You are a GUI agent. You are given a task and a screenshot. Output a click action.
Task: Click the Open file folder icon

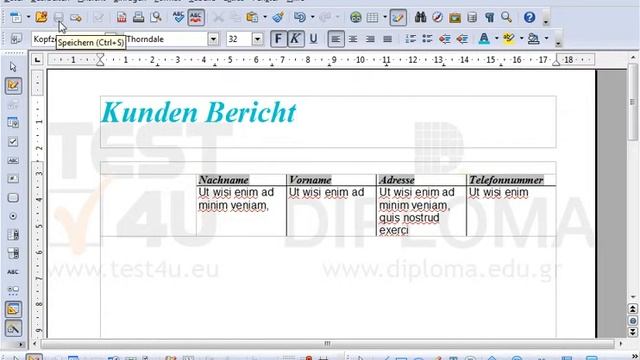[x=41, y=17]
